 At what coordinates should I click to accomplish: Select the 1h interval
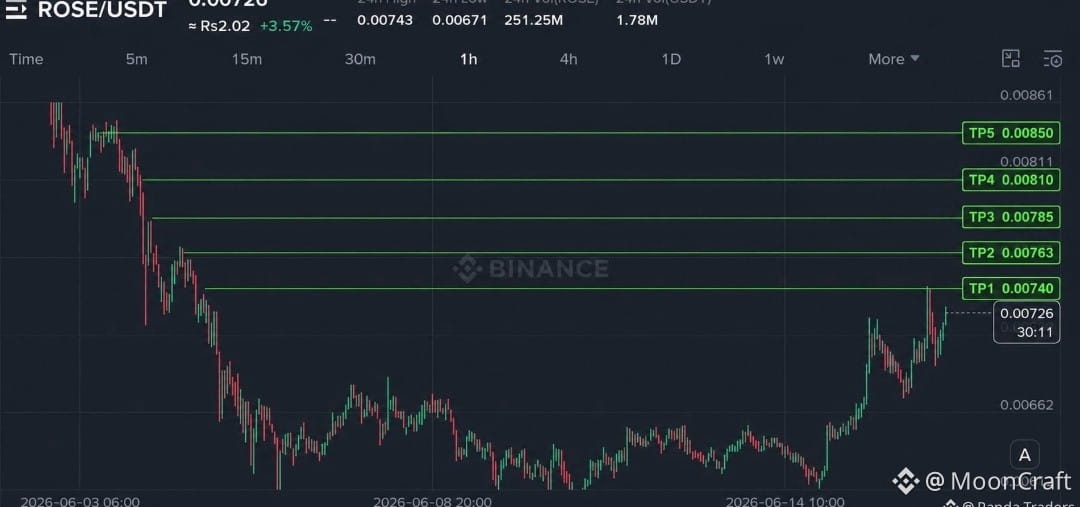[x=468, y=59]
